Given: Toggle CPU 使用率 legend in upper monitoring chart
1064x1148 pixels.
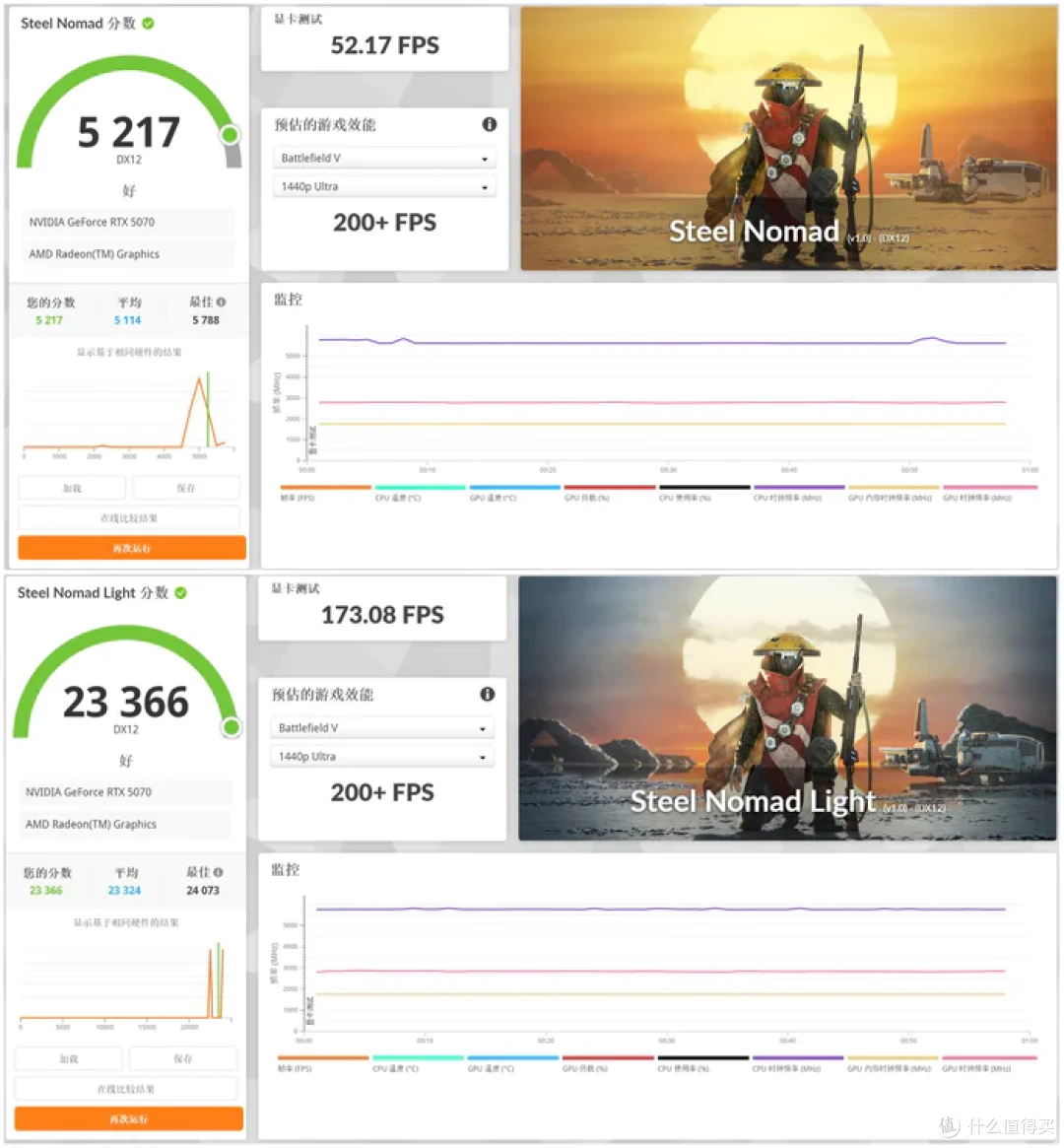Looking at the screenshot, I should [x=704, y=493].
